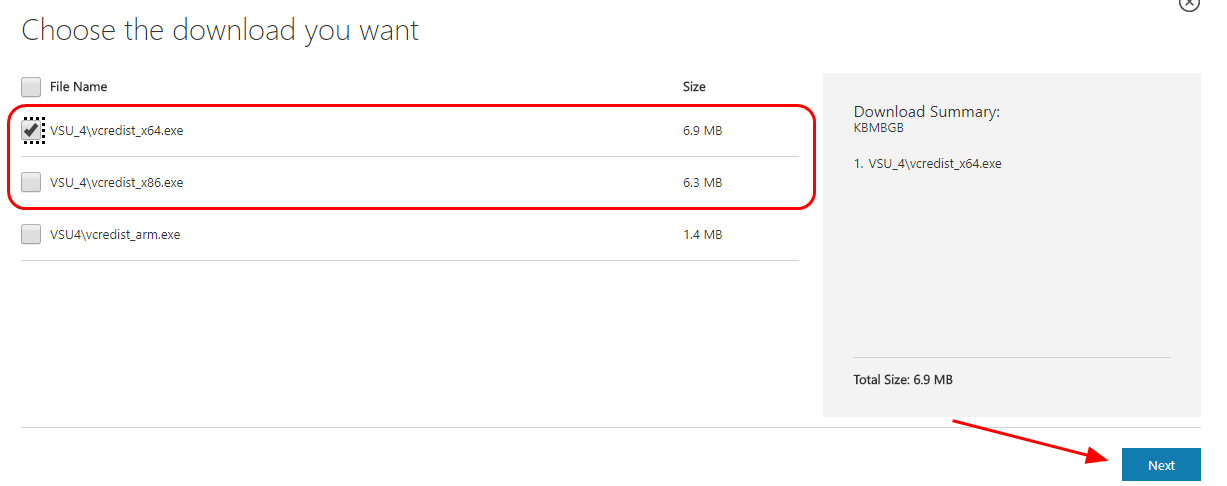This screenshot has width=1227, height=486.
Task: Close the download dialog with X icon
Action: (x=1188, y=4)
